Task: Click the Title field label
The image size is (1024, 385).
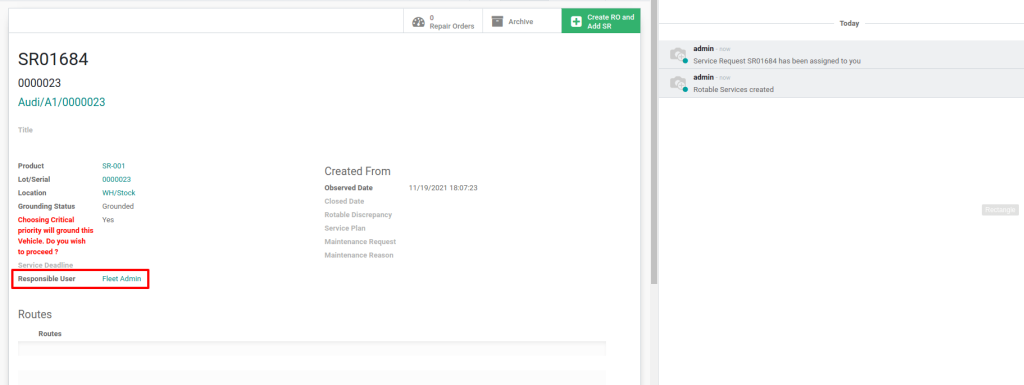Action: coord(25,130)
